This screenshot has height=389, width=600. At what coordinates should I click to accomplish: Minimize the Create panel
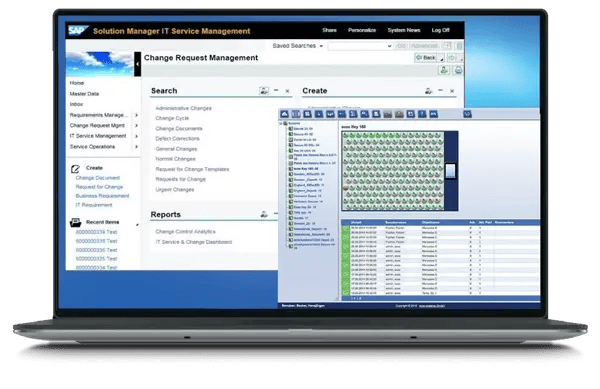point(440,91)
